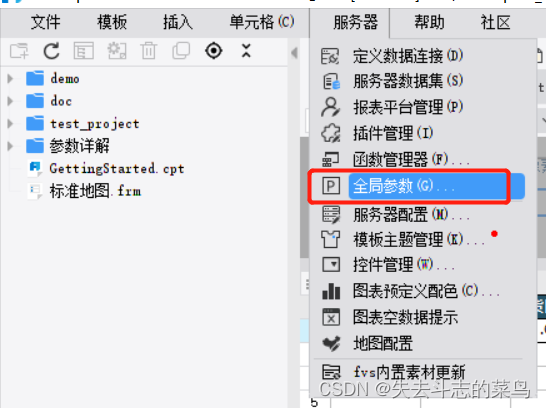
Task: Expand the doc folder arrow
Action: coord(10,101)
